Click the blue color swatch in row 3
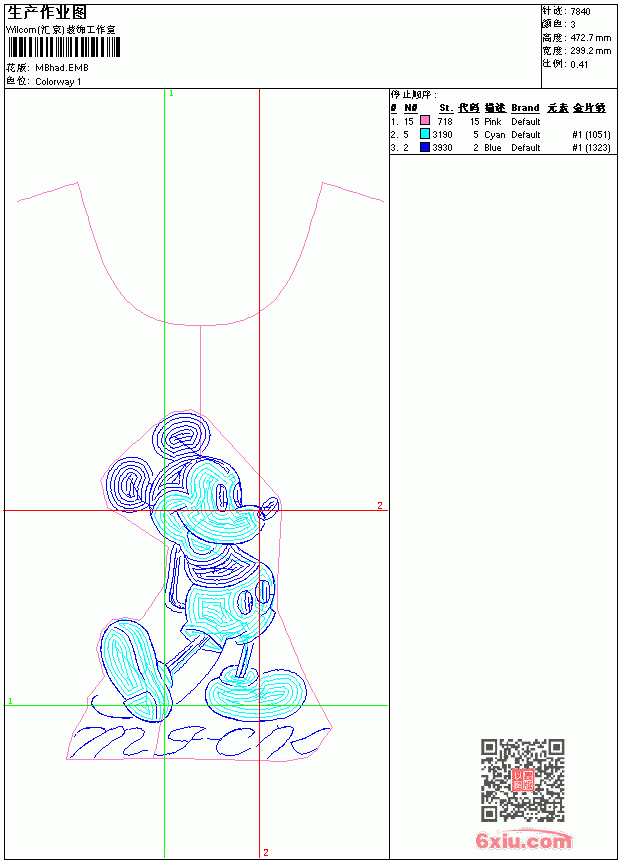The width and height of the screenshot is (620, 860). click(x=425, y=147)
